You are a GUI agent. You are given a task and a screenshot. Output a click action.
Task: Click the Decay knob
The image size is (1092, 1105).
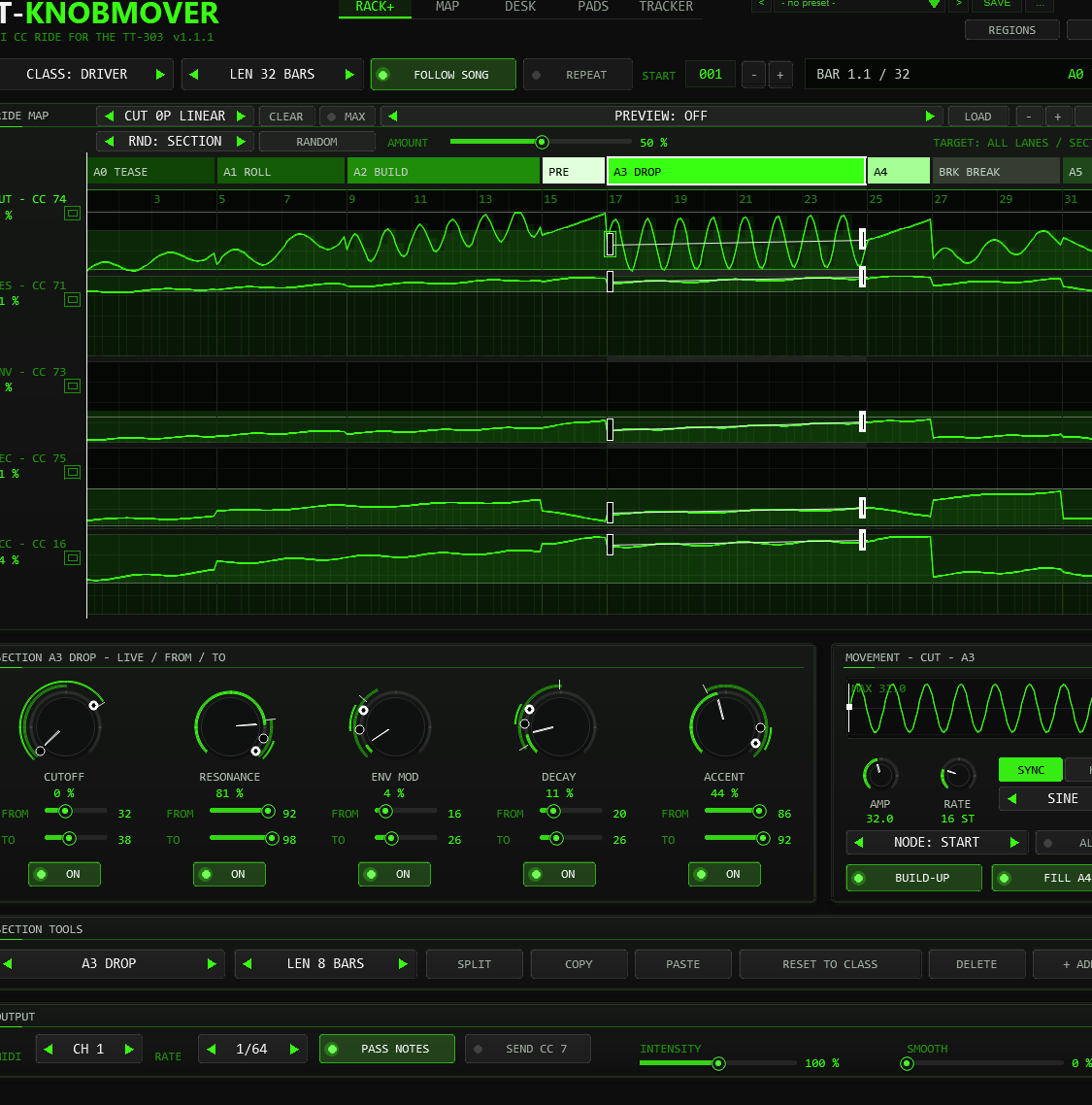coord(559,724)
